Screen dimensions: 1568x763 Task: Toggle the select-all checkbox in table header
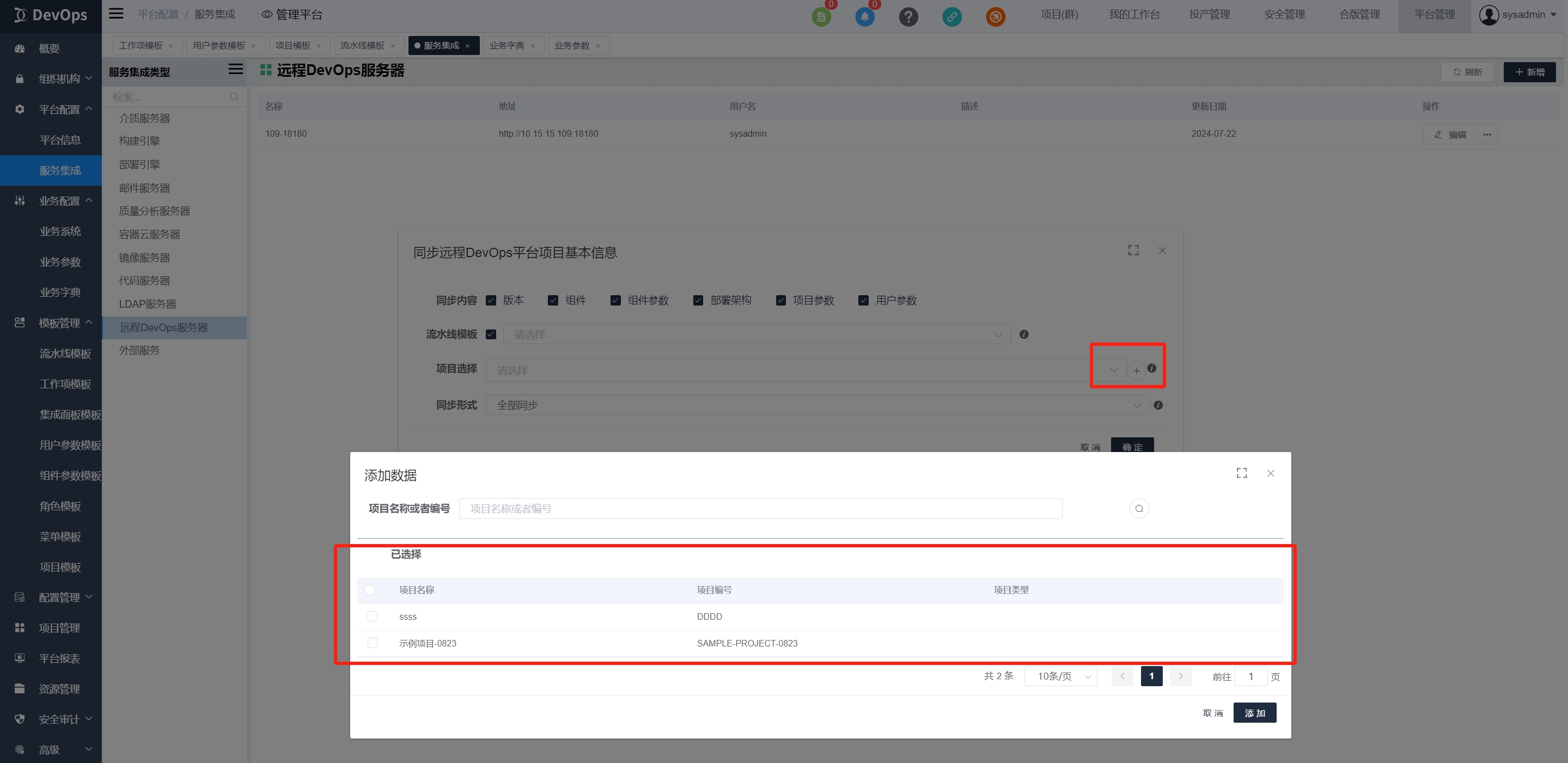point(369,590)
